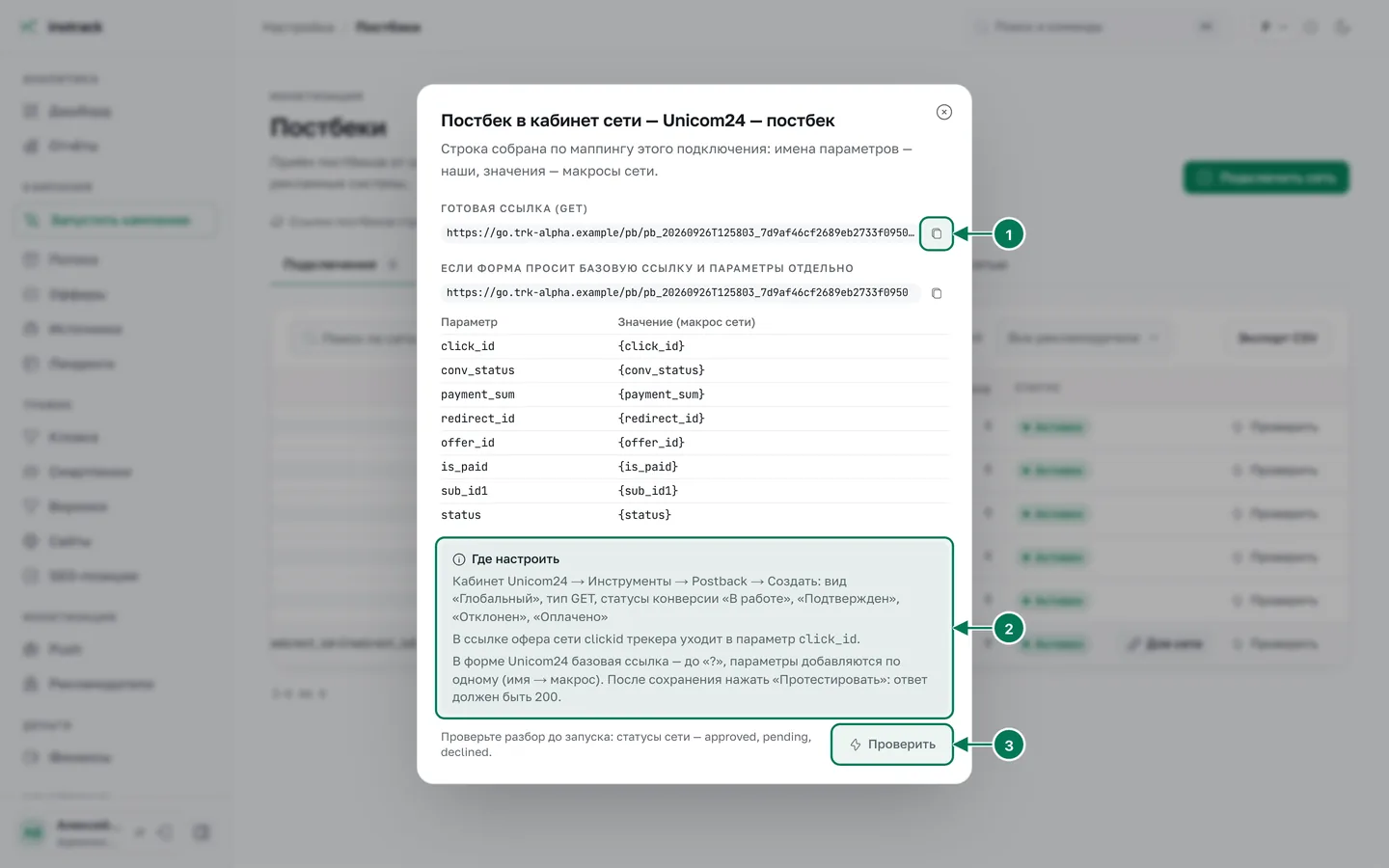Select the {redirect_id} macro value
Screen dimensions: 1389x868
coord(662,419)
